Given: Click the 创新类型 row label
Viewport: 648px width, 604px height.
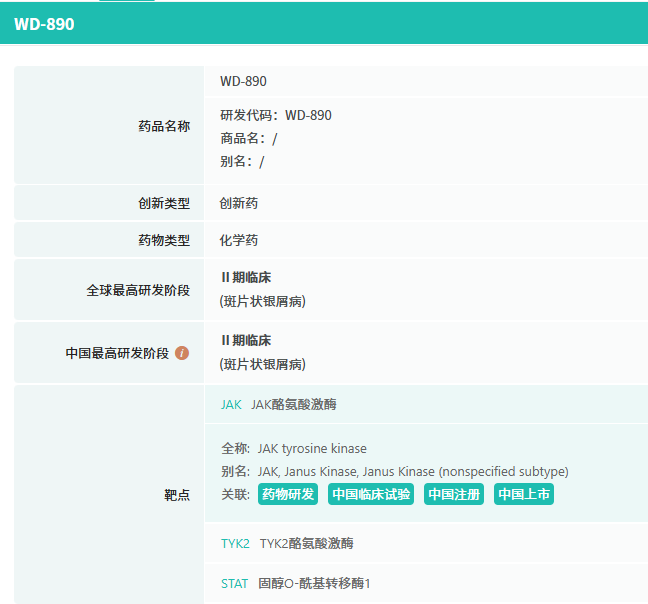Looking at the screenshot, I should pyautogui.click(x=164, y=203).
